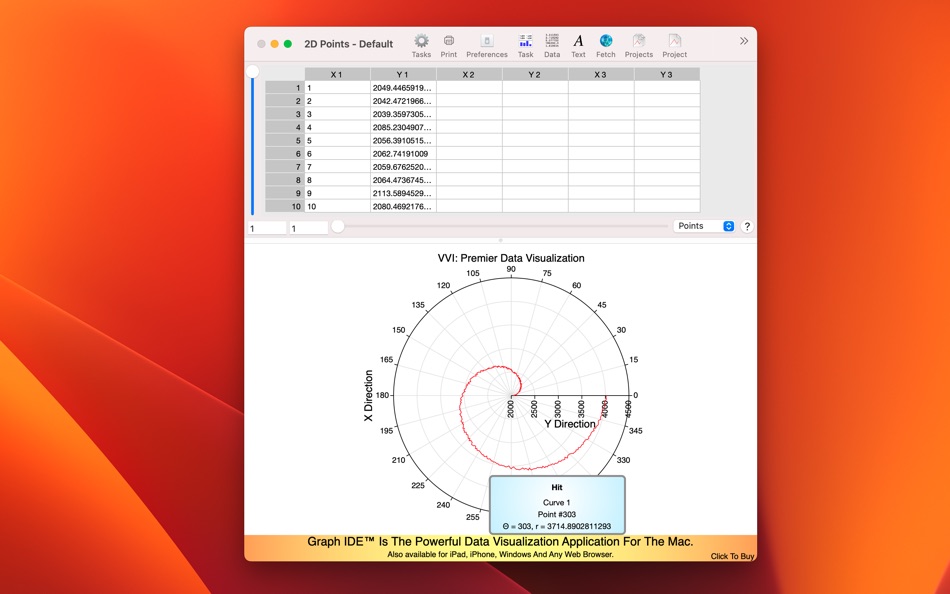Click the 90 degree angle label
The width and height of the screenshot is (950, 594).
[x=511, y=269]
